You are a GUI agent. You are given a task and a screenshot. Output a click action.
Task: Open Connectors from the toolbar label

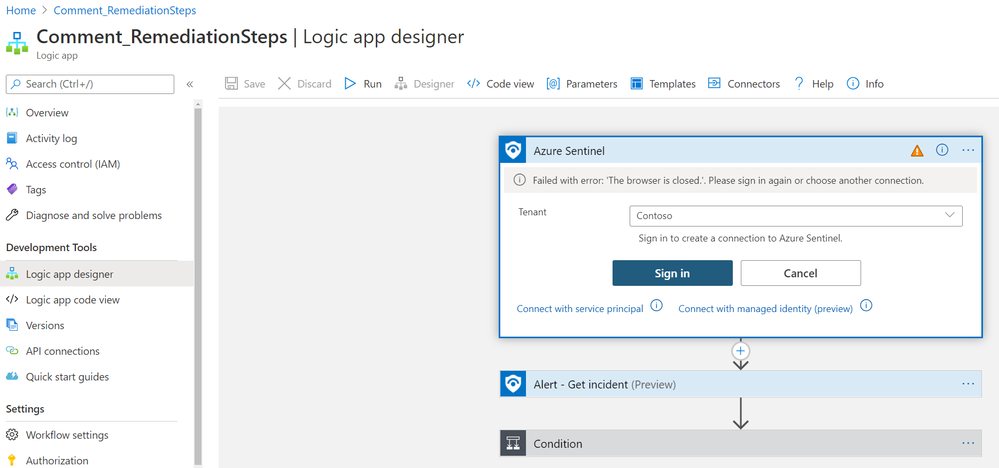[754, 84]
